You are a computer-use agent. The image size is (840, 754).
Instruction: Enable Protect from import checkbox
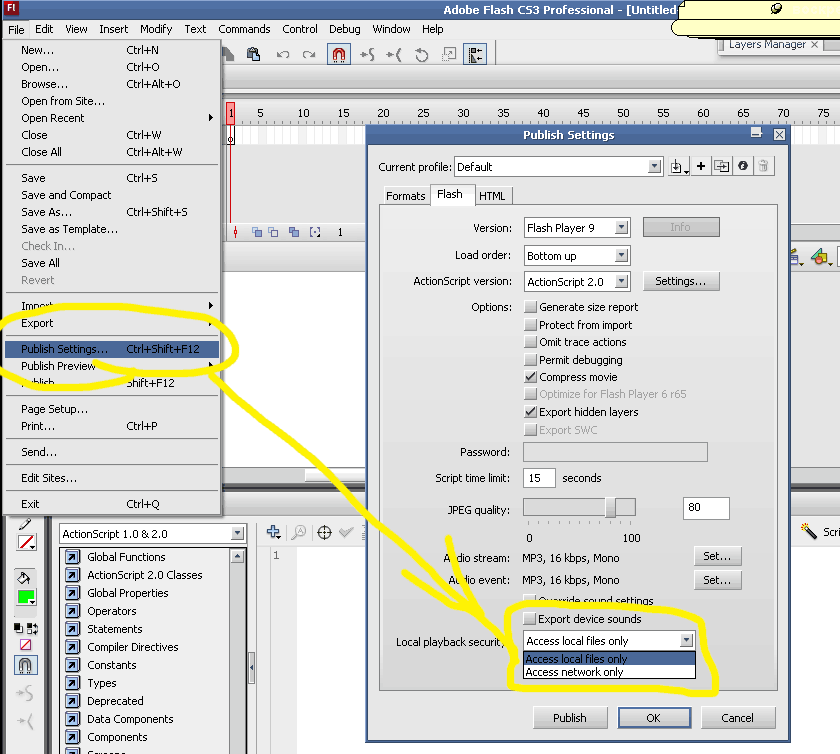tap(530, 325)
